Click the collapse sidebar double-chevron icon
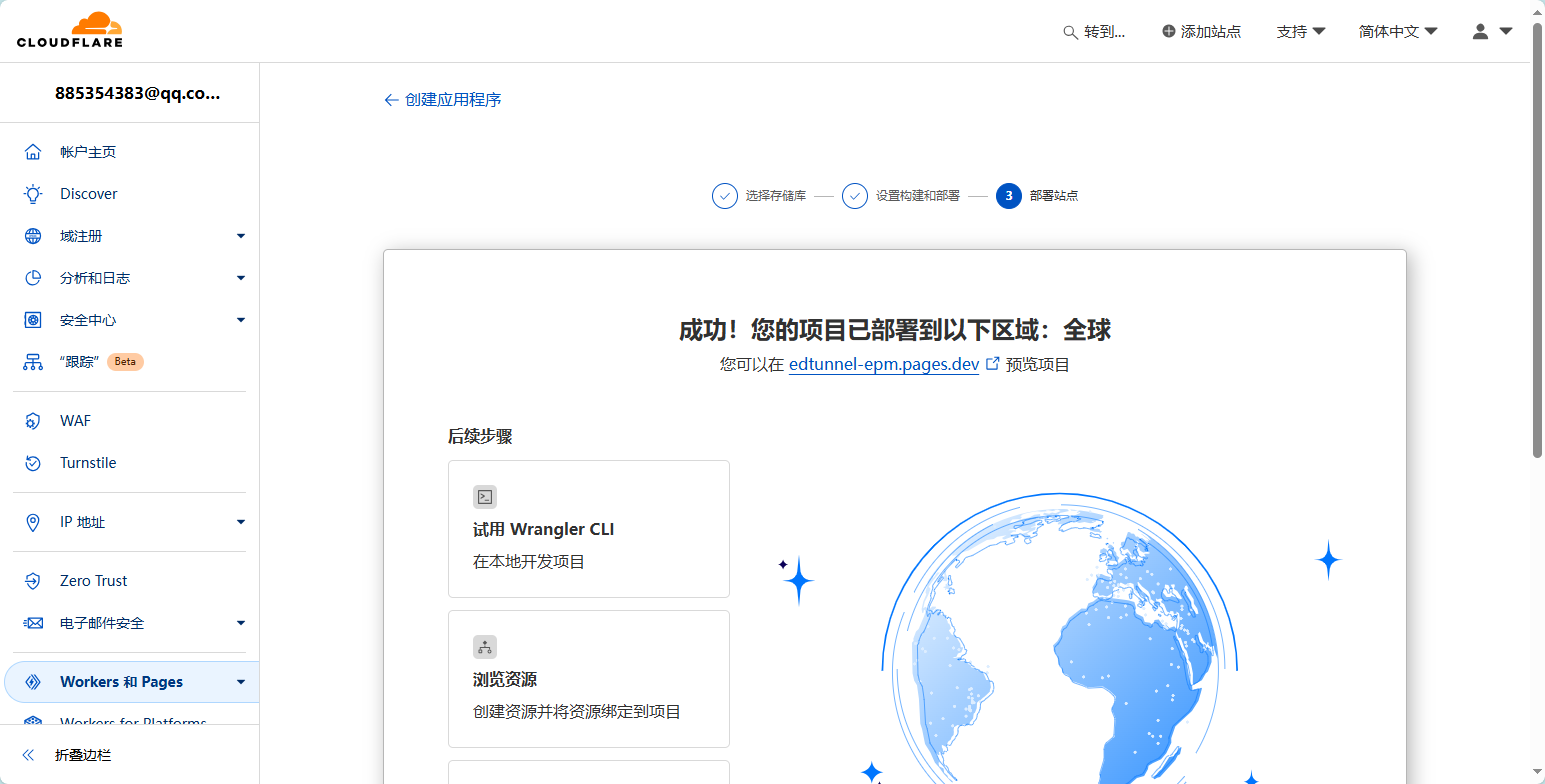 click(x=29, y=755)
